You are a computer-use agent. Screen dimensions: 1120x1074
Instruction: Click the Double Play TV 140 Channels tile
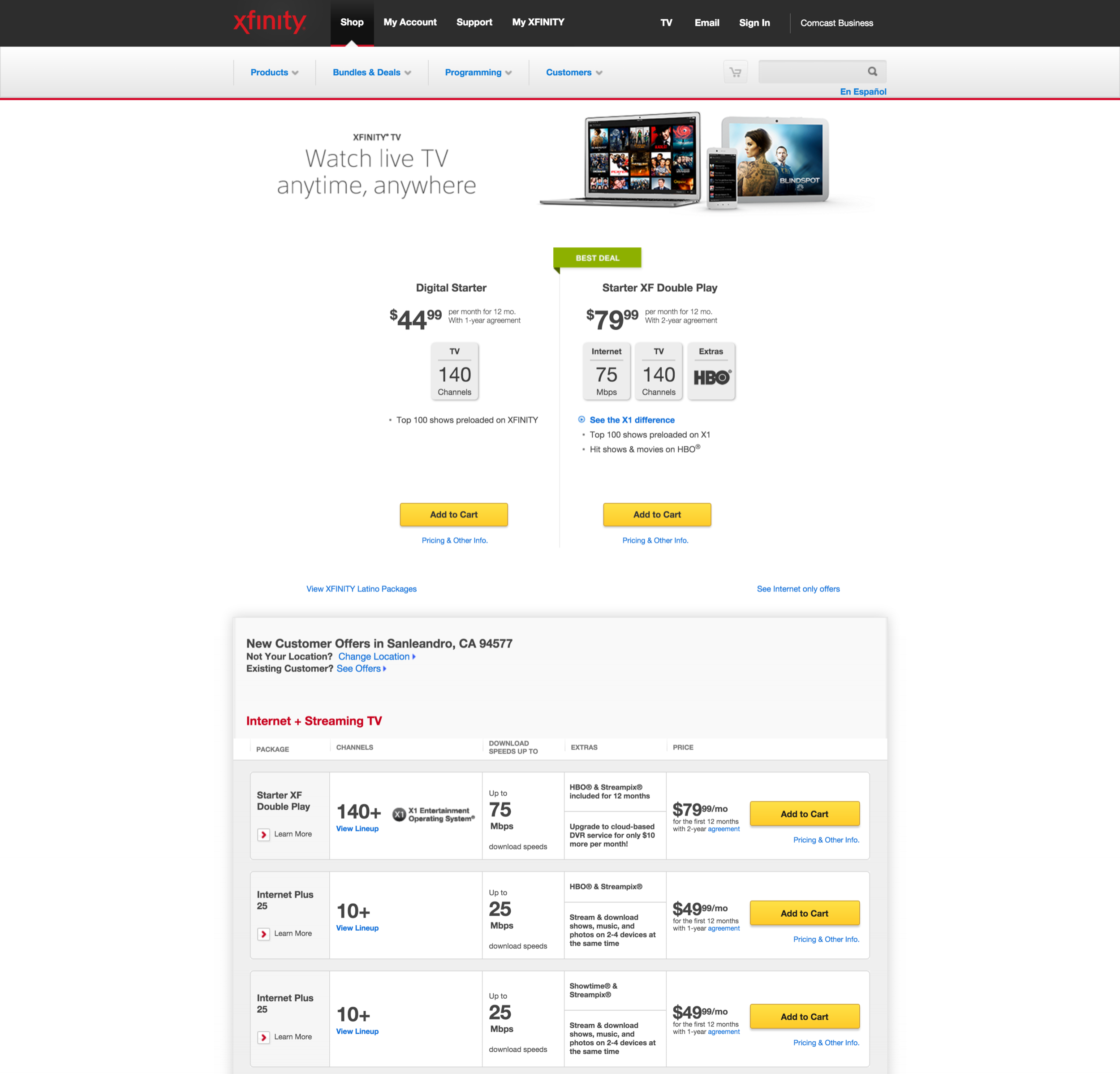(658, 371)
